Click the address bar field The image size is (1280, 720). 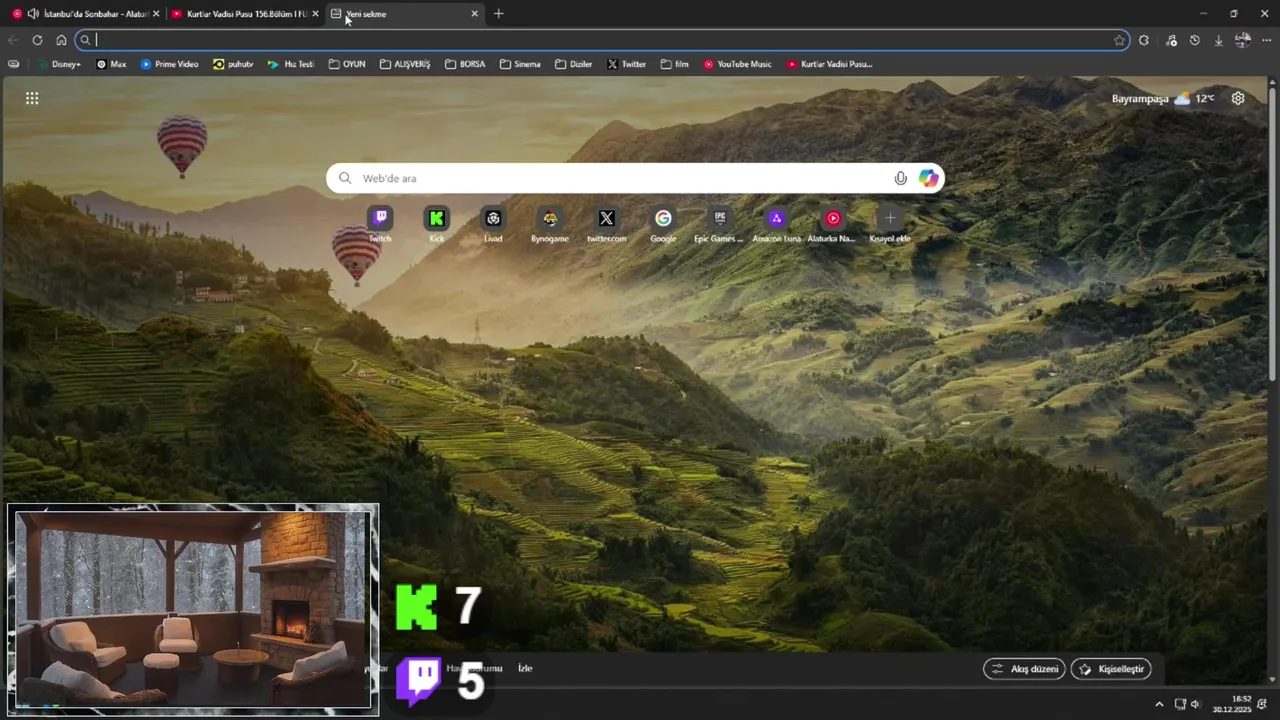click(603, 40)
